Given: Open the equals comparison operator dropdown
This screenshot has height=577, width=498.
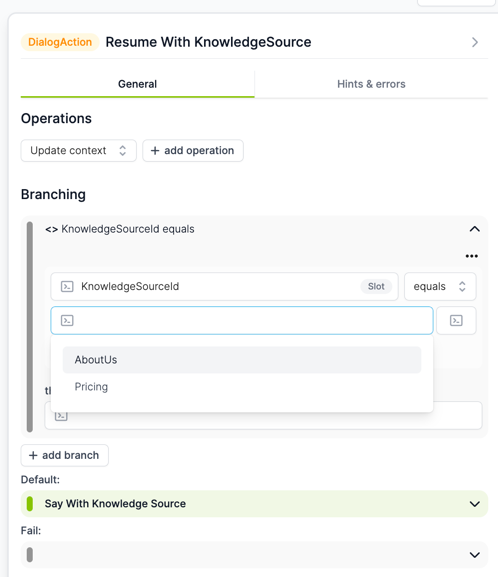Looking at the screenshot, I should (x=440, y=286).
